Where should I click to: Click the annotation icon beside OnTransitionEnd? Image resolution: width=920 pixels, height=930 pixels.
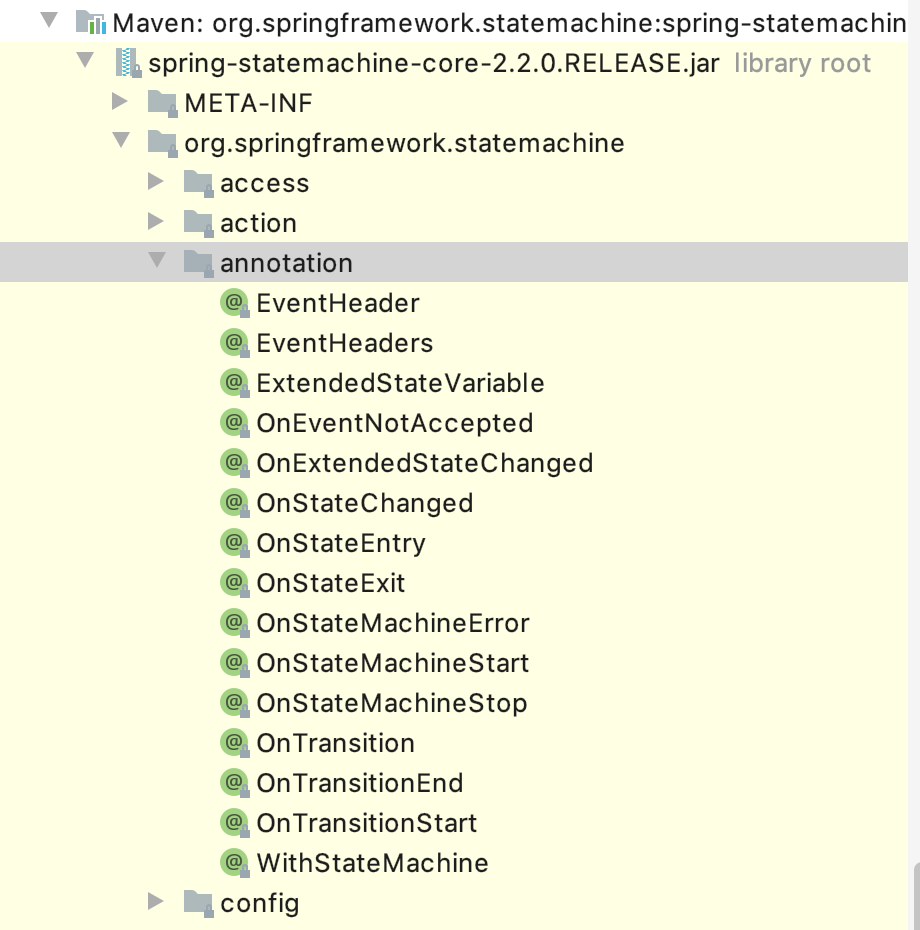[235, 783]
